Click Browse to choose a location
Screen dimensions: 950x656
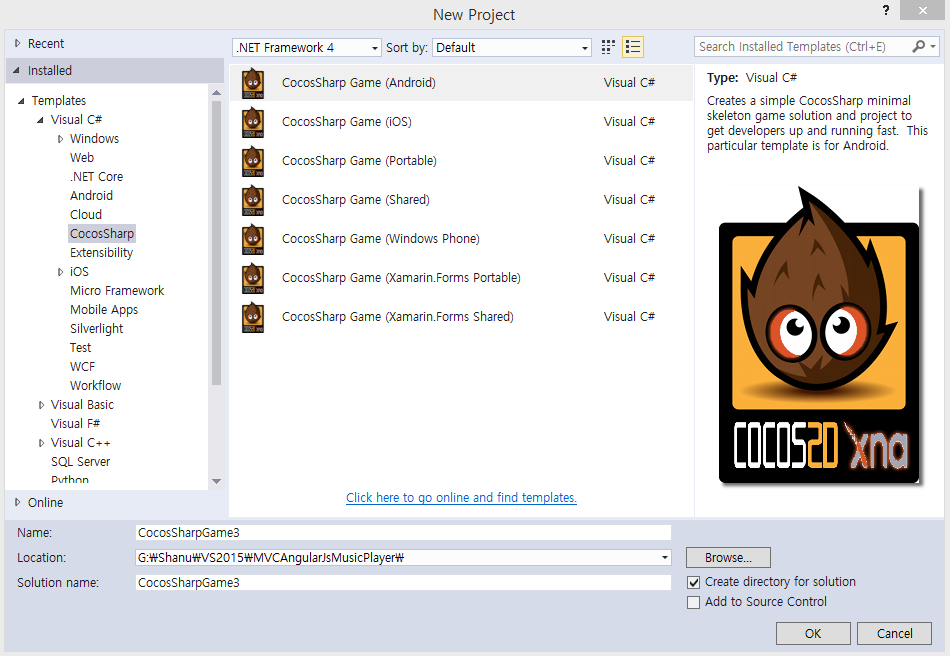coord(728,558)
